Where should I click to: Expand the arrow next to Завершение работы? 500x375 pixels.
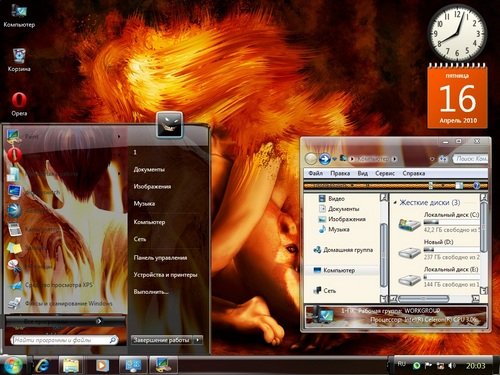pyautogui.click(x=198, y=340)
